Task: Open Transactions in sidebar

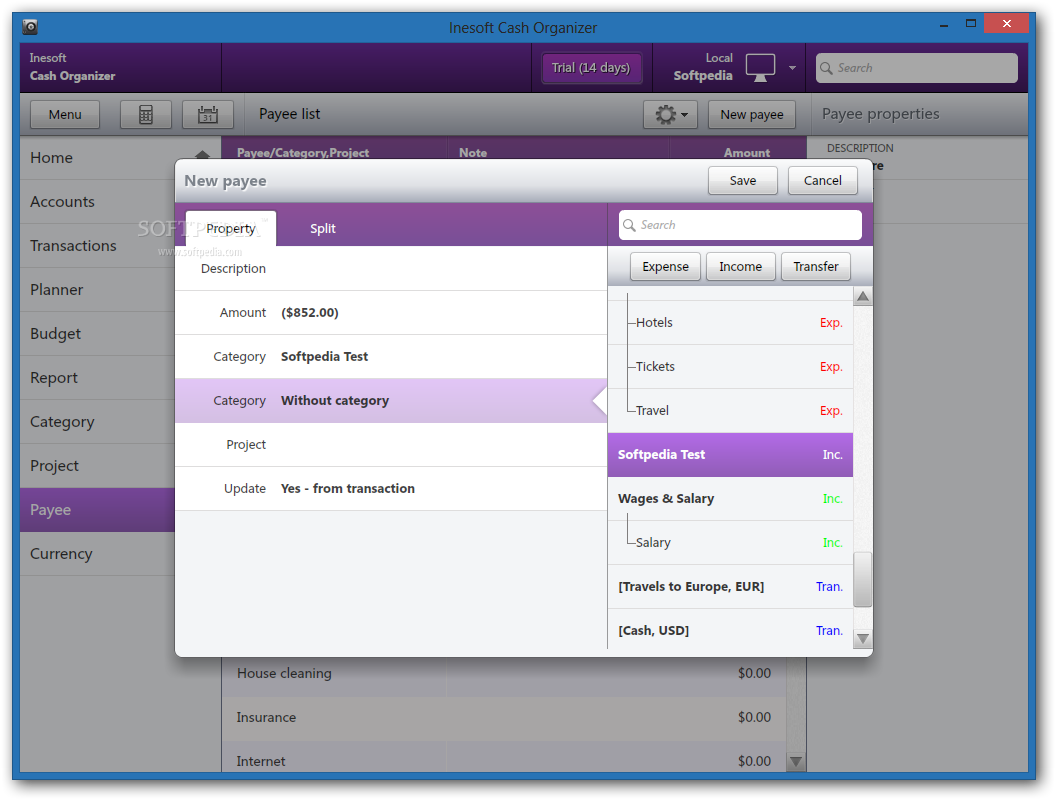Action: coord(97,246)
